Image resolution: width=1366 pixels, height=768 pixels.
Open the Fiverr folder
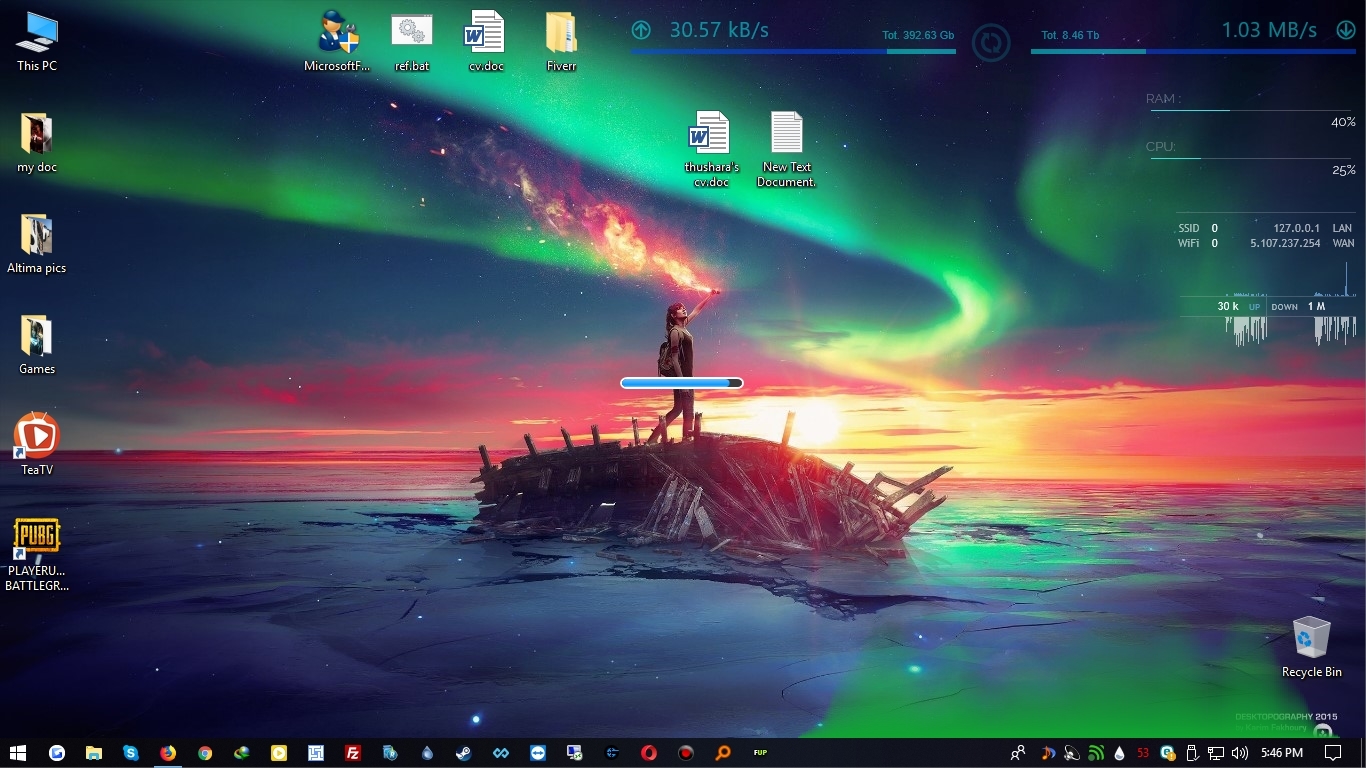coord(561,42)
